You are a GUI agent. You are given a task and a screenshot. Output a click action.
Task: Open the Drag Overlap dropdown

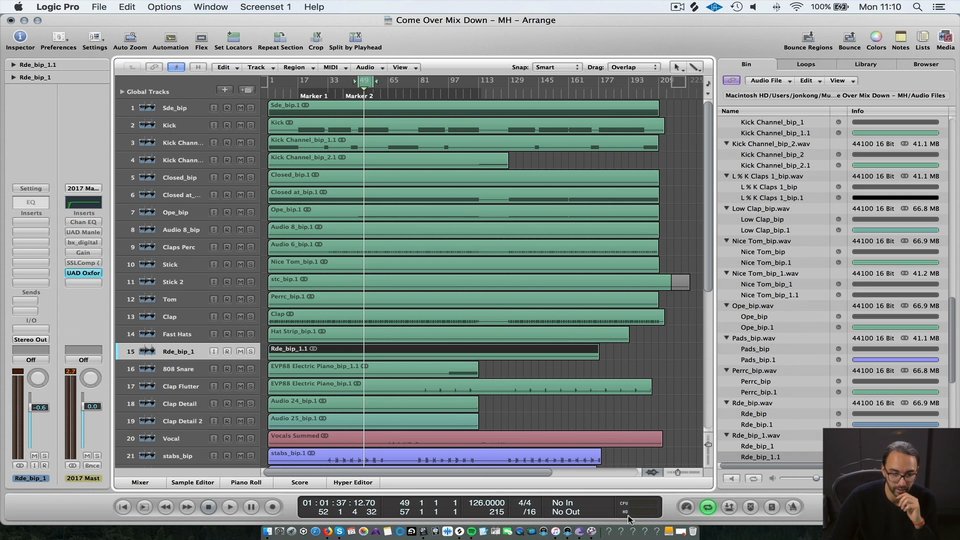point(634,67)
